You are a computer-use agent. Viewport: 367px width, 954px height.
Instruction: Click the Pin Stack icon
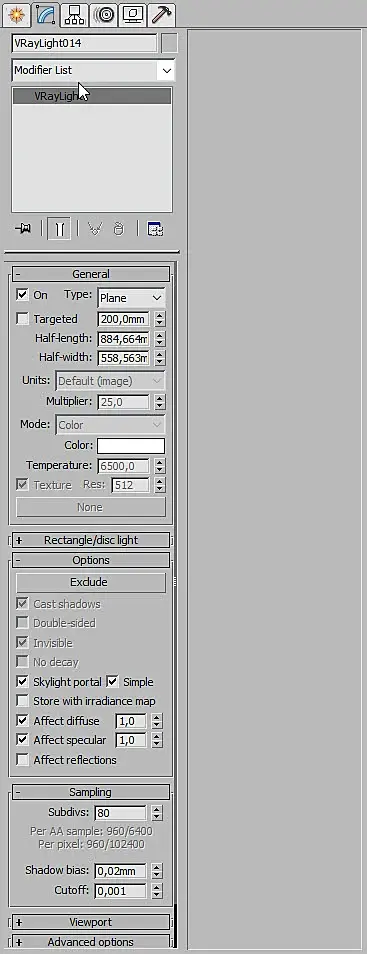point(23,229)
